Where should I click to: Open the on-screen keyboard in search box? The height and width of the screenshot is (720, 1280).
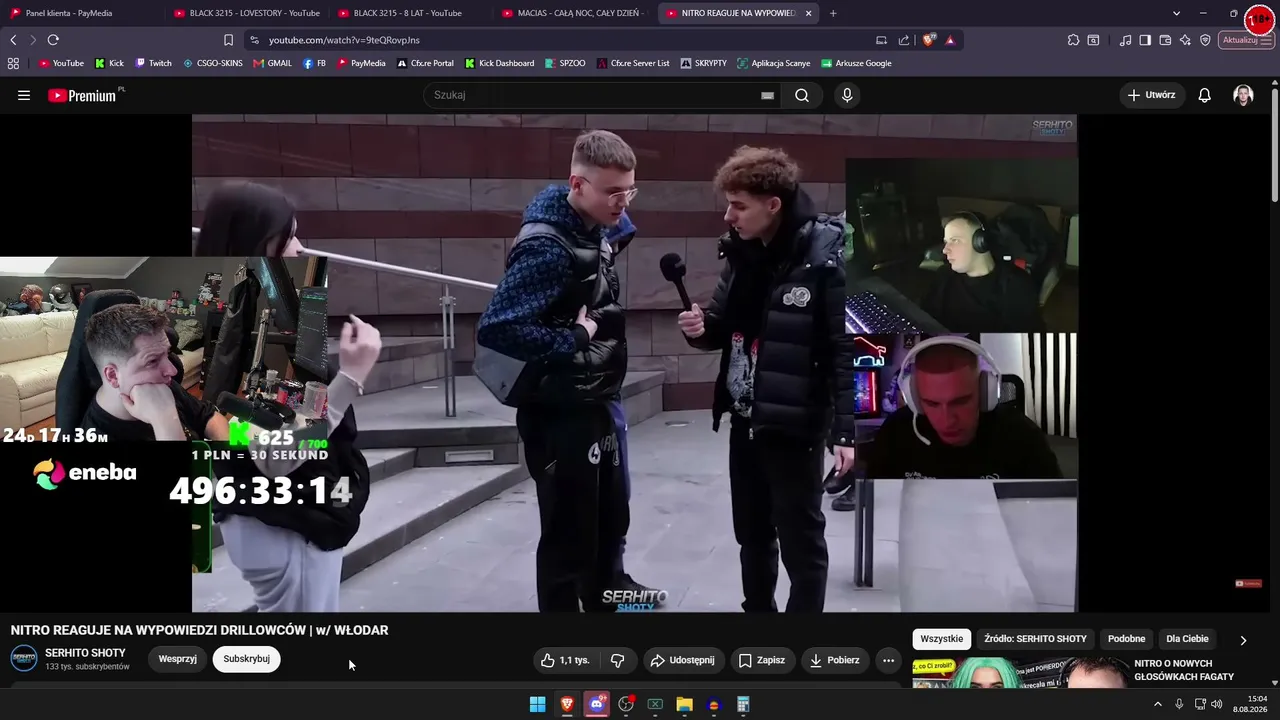767,95
